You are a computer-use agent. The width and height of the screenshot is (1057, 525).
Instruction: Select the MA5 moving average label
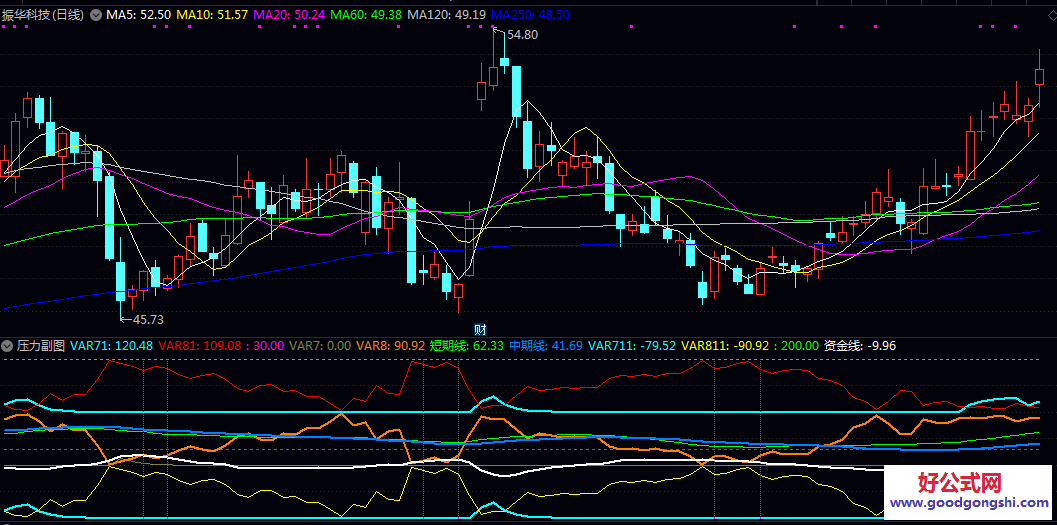click(x=137, y=15)
